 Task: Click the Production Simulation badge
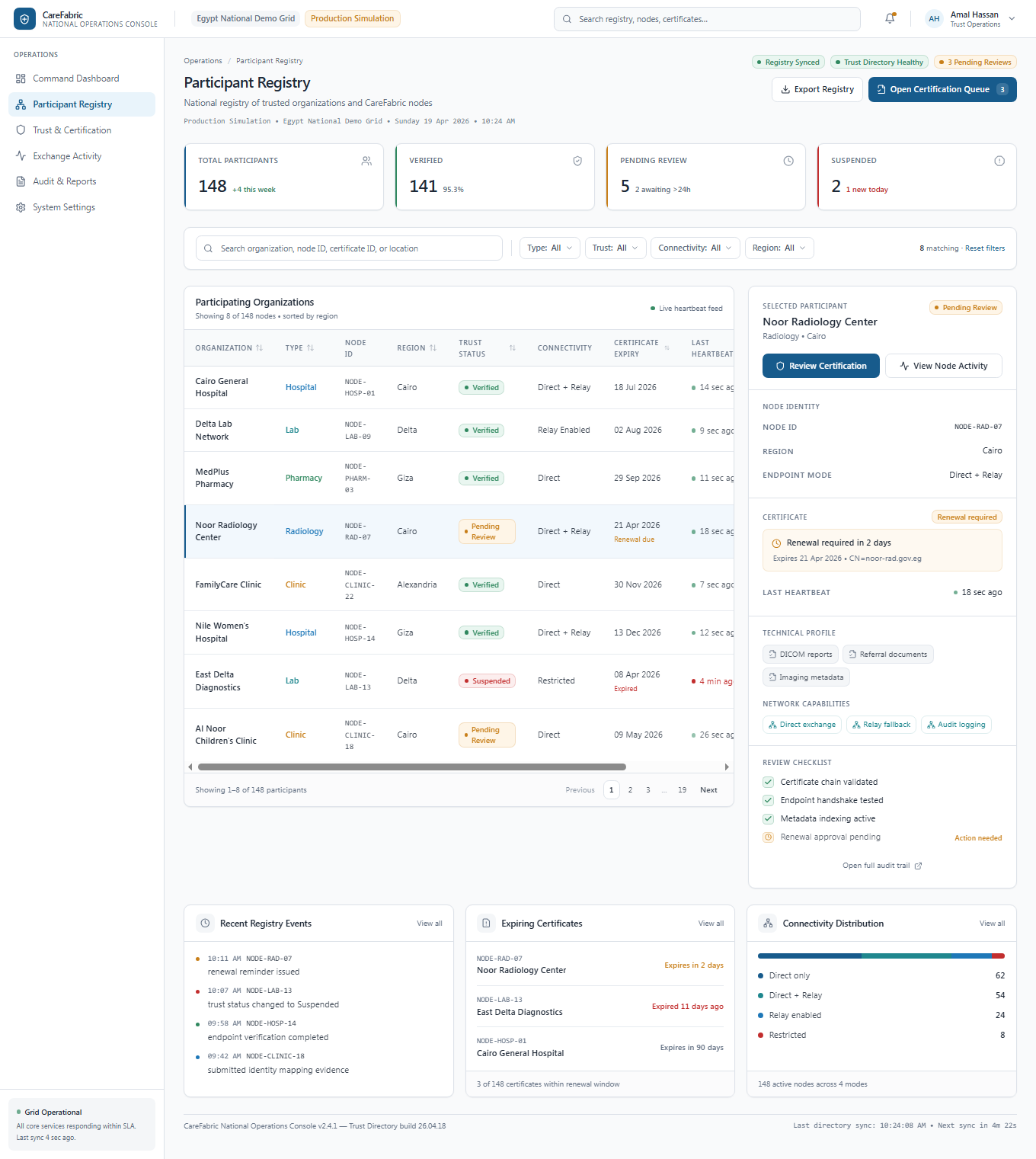point(353,18)
